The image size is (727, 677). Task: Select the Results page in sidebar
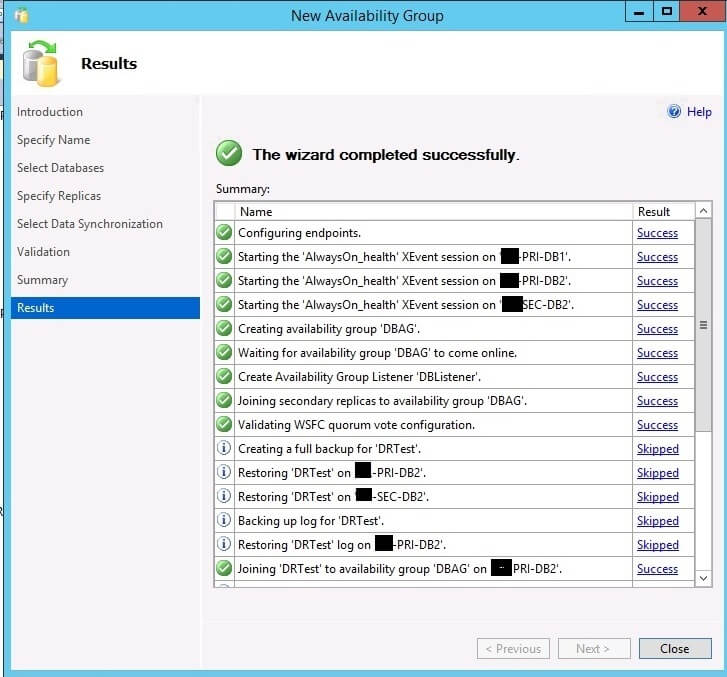point(105,308)
